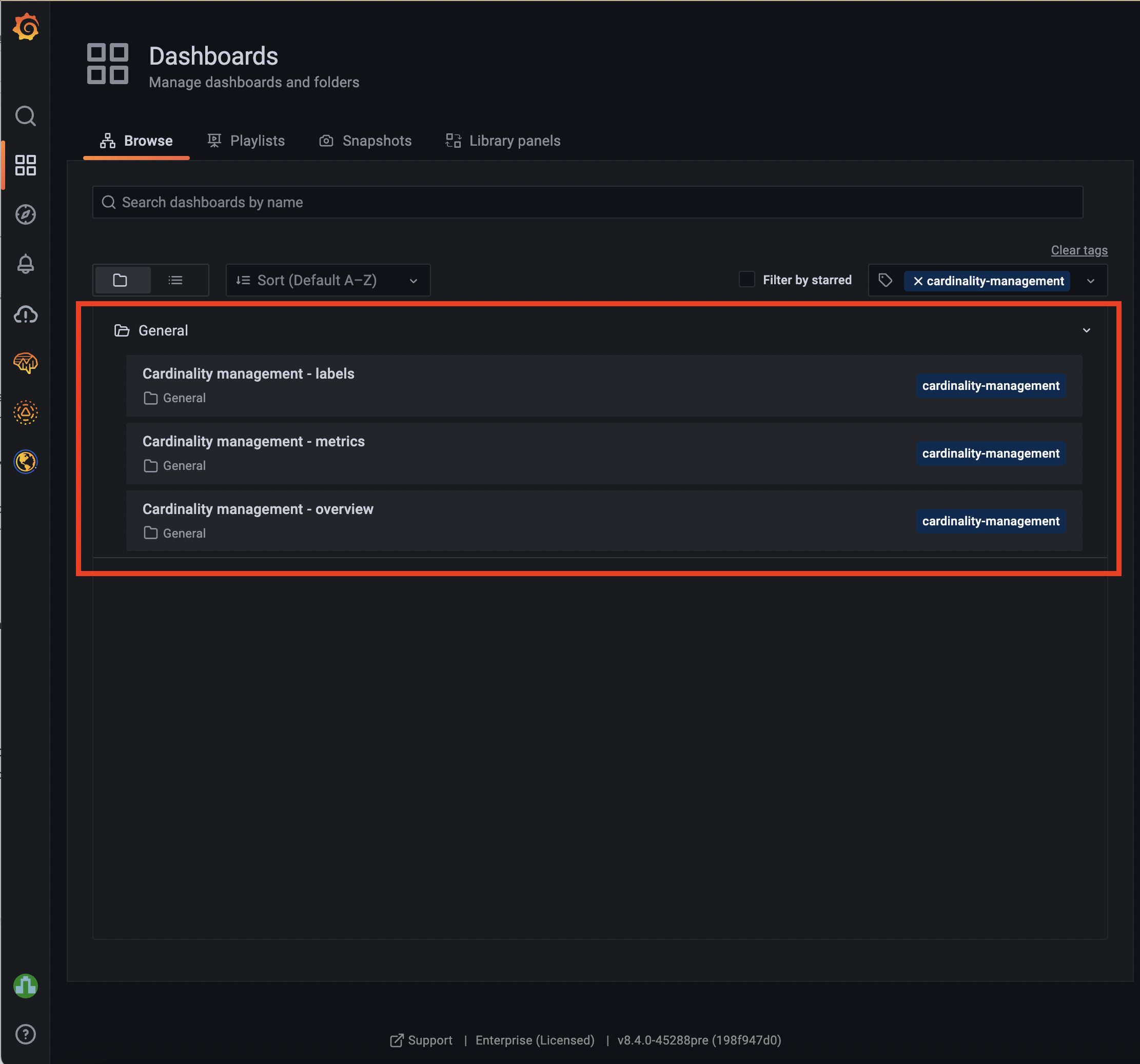Open the Explore compass icon
Screen dimensions: 1140x1064
pos(26,214)
